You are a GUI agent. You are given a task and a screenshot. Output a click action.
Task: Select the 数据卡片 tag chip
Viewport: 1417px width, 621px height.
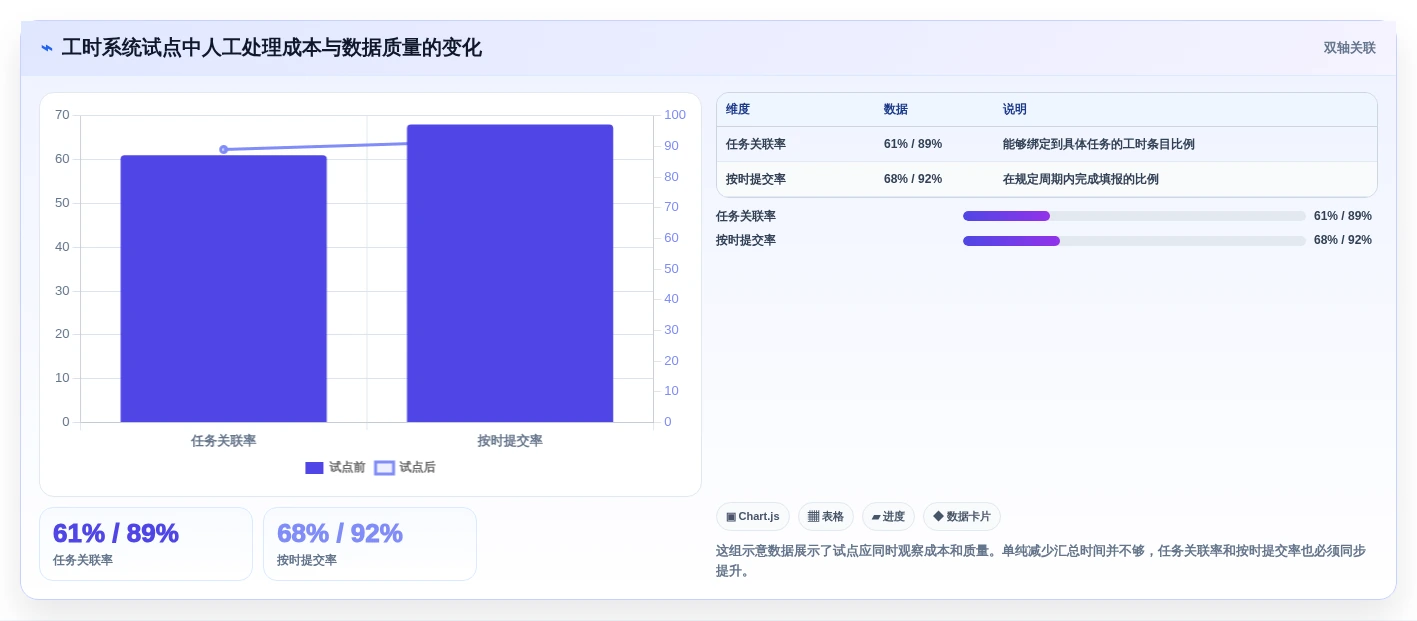click(x=962, y=516)
